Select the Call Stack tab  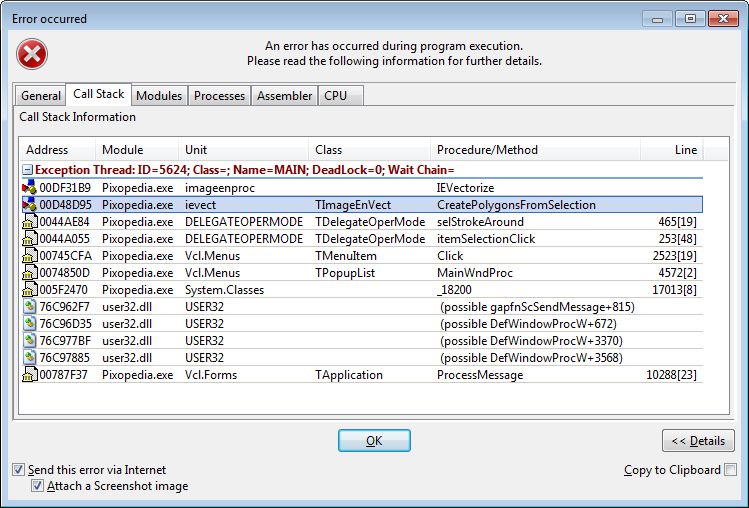tap(98, 94)
